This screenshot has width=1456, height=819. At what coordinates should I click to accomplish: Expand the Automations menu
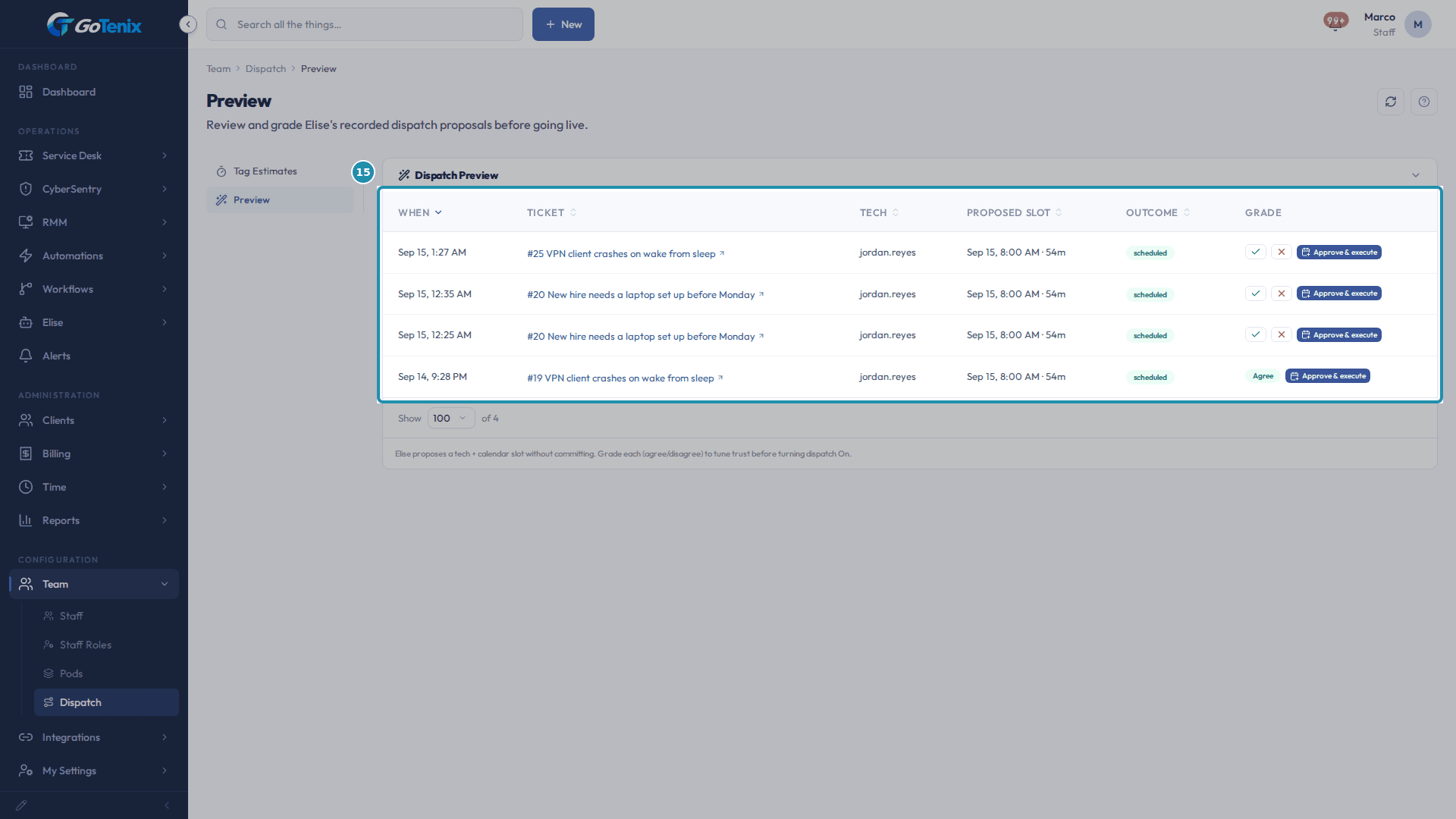coord(94,256)
